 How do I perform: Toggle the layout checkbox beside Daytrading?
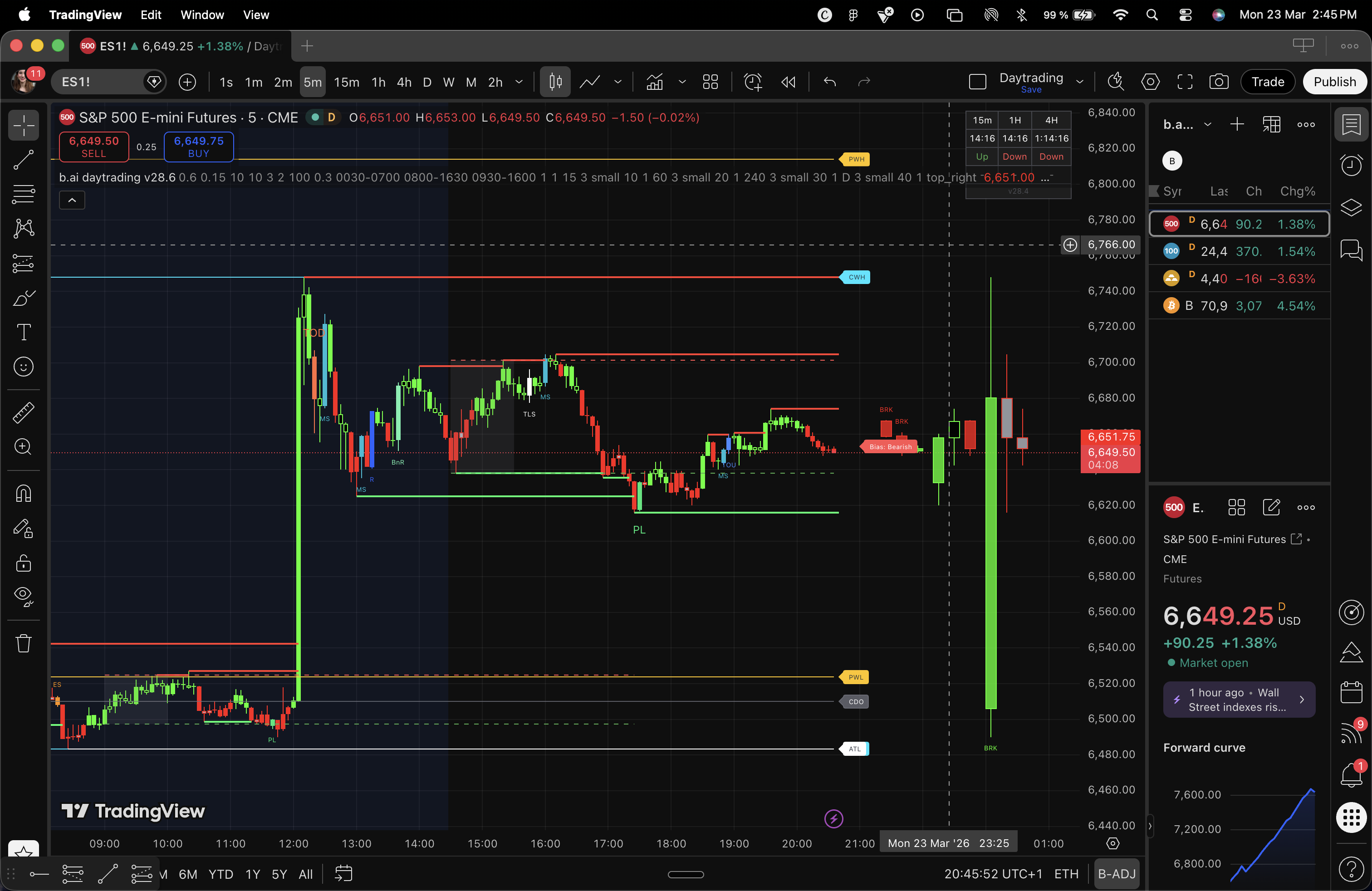pyautogui.click(x=978, y=82)
